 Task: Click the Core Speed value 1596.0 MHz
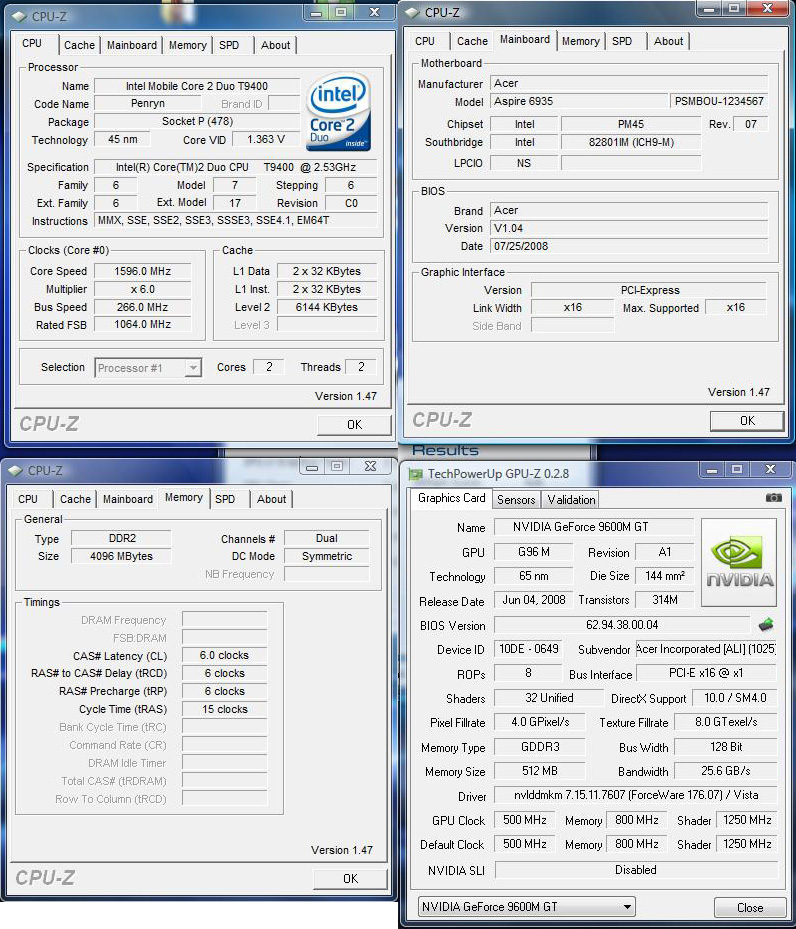(142, 271)
